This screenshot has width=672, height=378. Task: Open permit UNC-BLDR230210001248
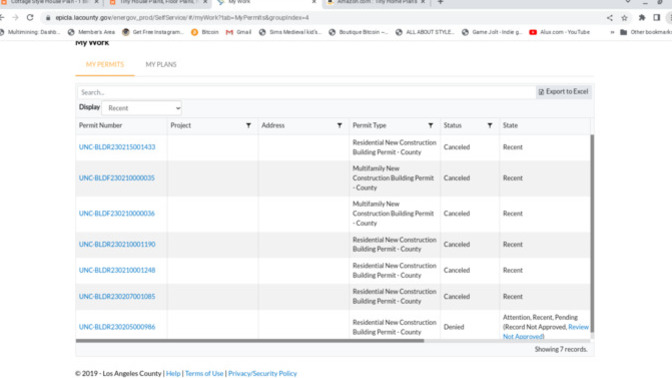[117, 270]
